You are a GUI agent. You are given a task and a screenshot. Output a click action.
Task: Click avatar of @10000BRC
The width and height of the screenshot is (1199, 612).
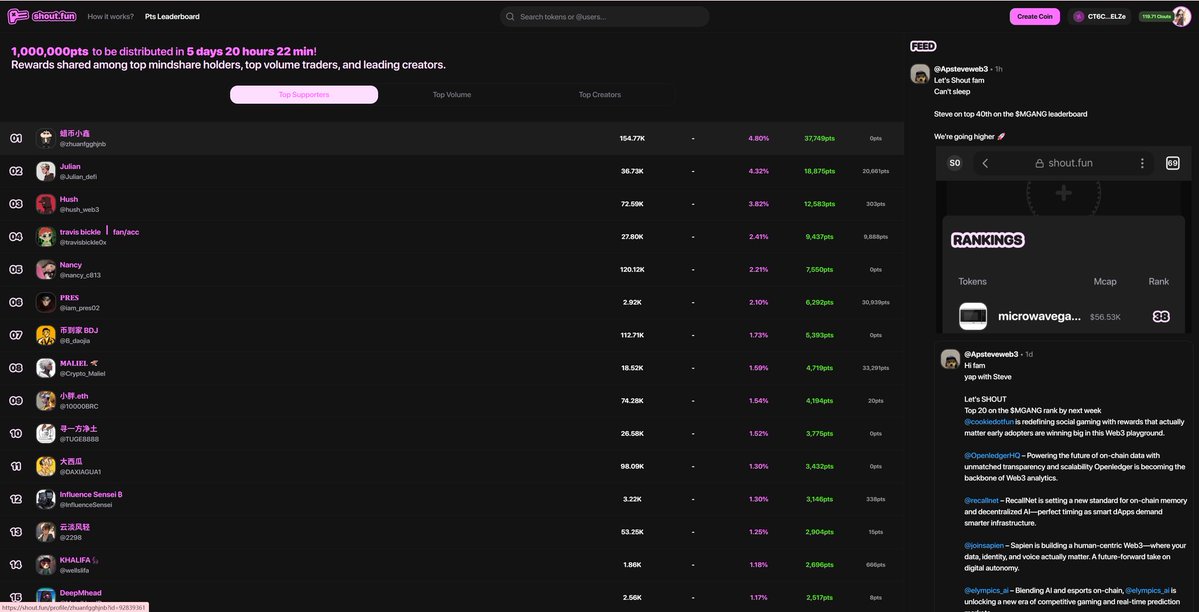click(46, 401)
